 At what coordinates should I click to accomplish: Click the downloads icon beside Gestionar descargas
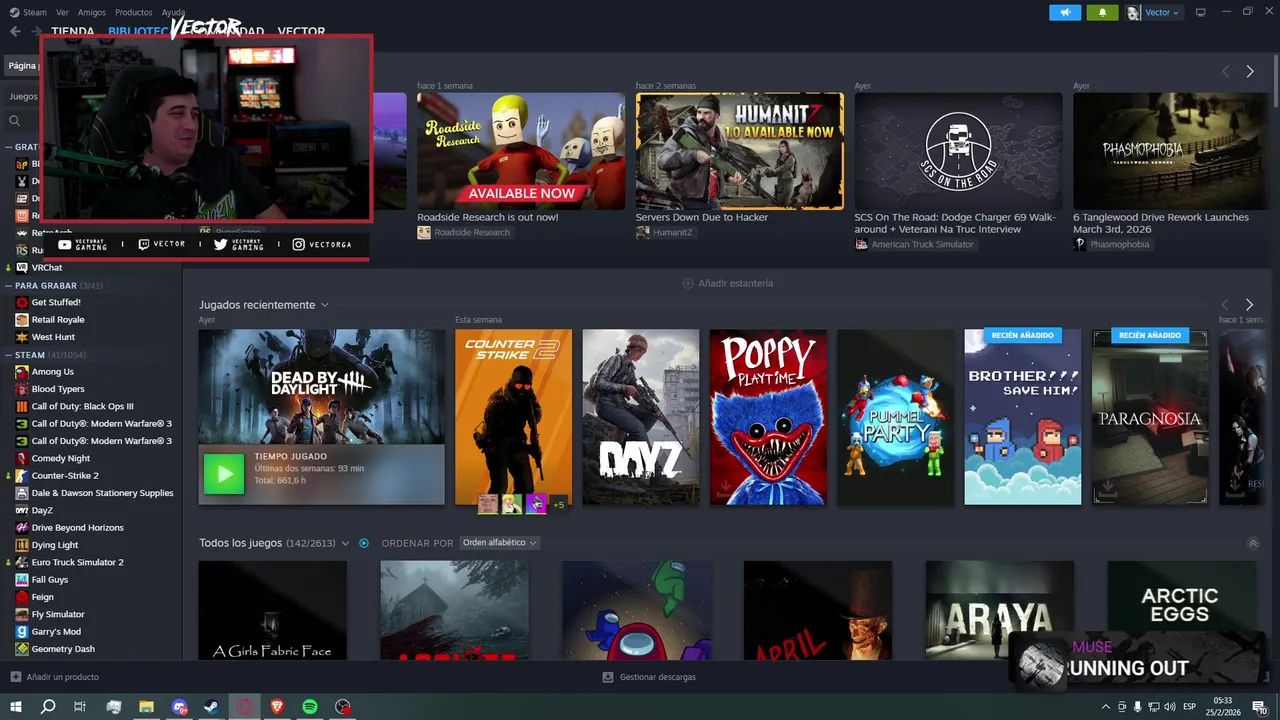608,677
